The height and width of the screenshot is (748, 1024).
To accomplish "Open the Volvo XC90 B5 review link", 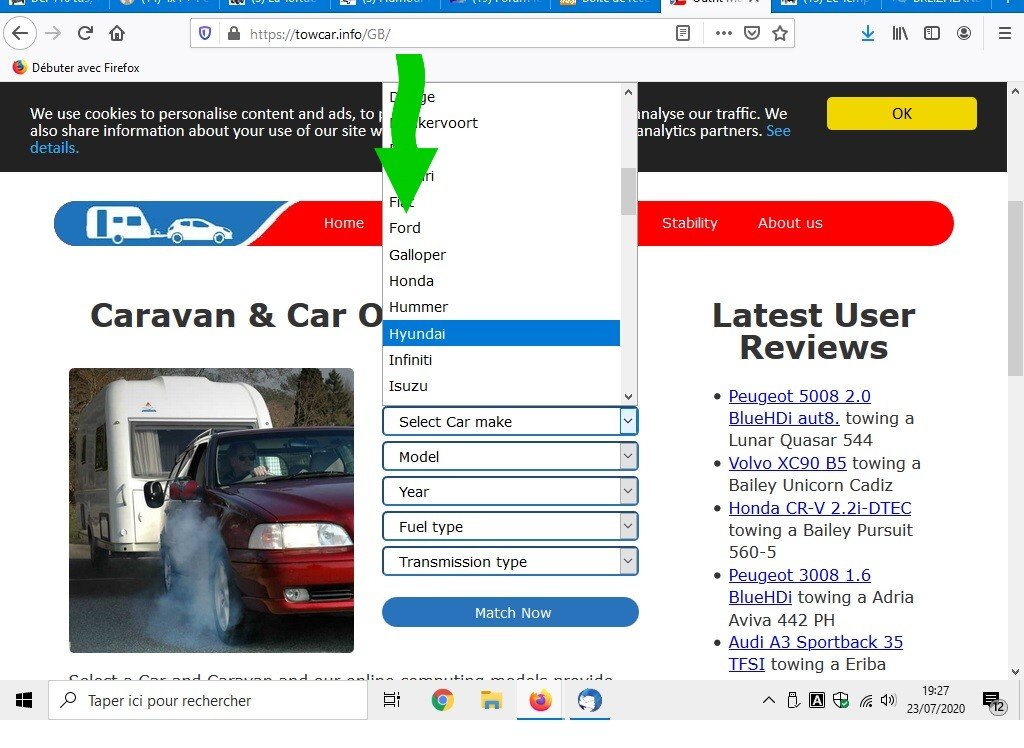I will tap(787, 463).
